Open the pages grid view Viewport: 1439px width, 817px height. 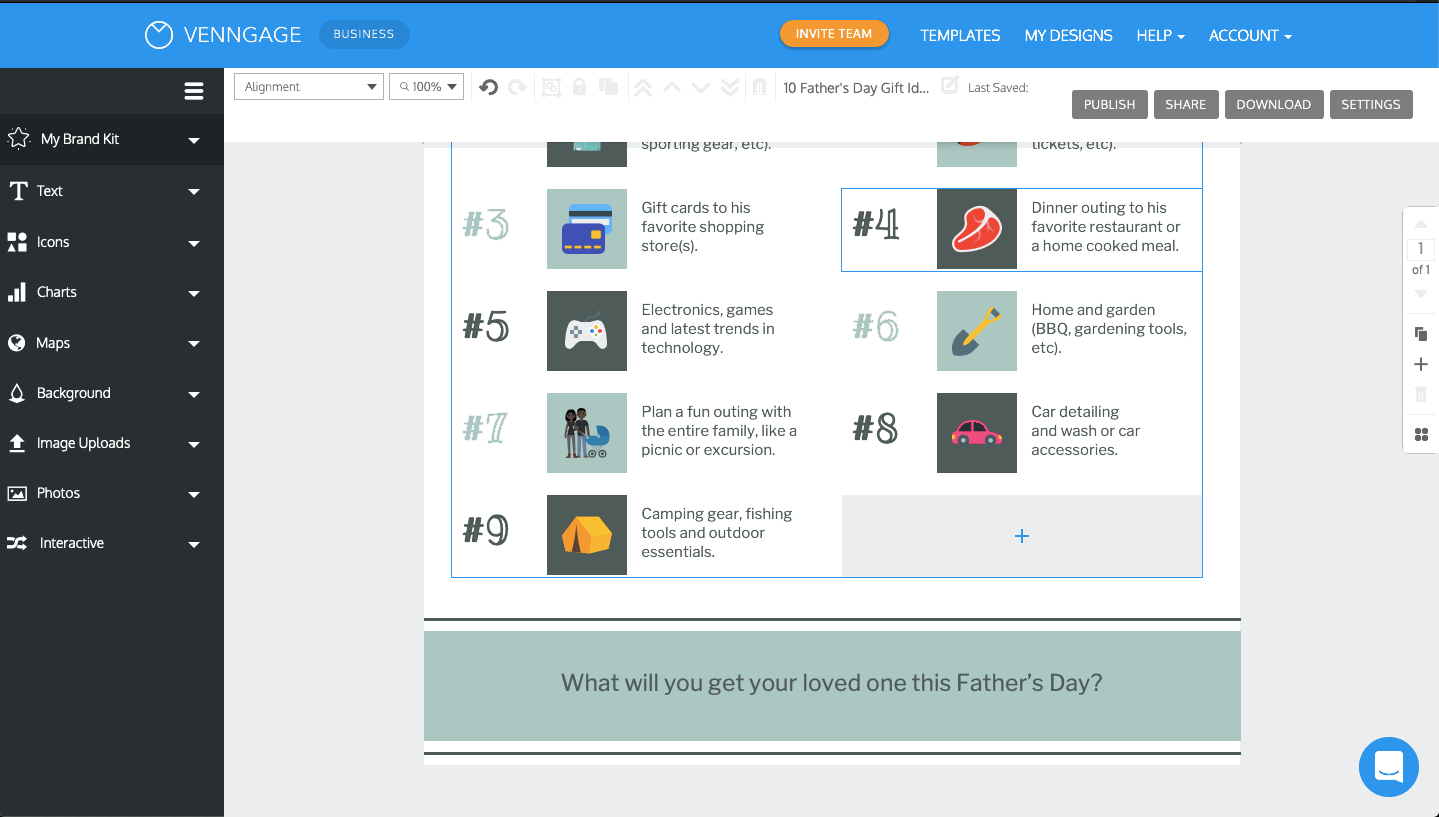(1420, 434)
